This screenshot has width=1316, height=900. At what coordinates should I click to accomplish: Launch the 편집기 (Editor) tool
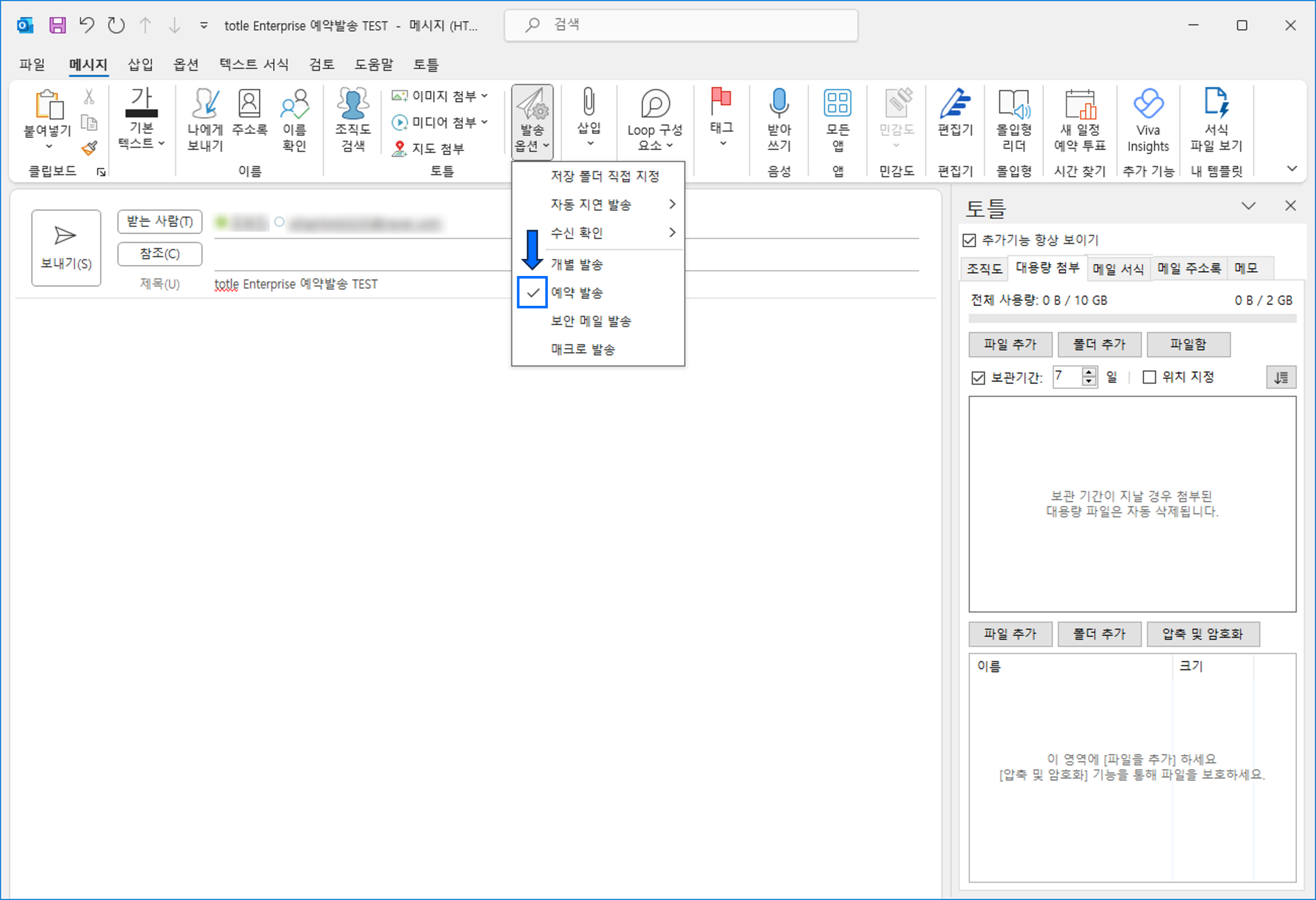(955, 121)
